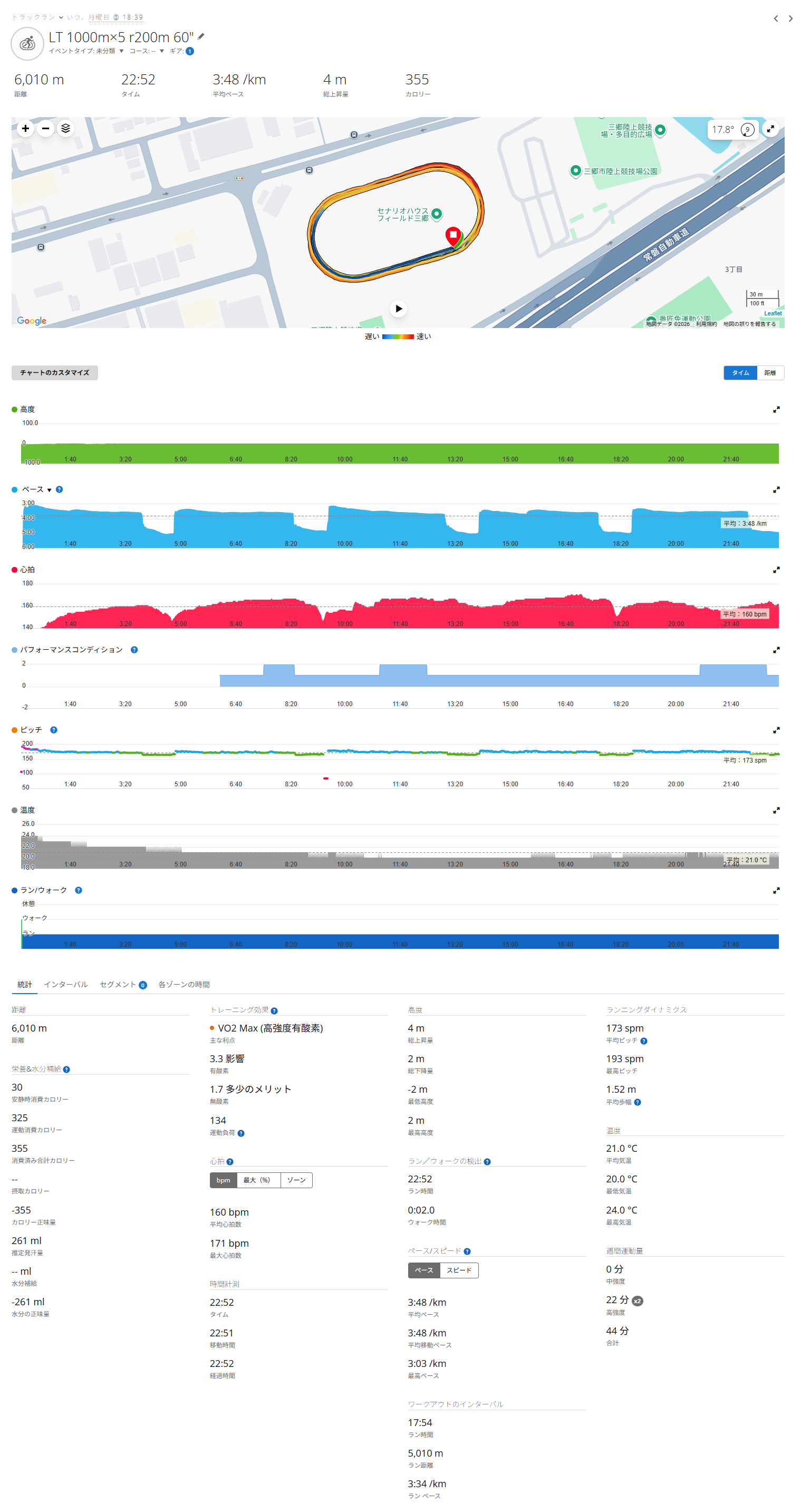Zoom out on the track map

pos(45,128)
